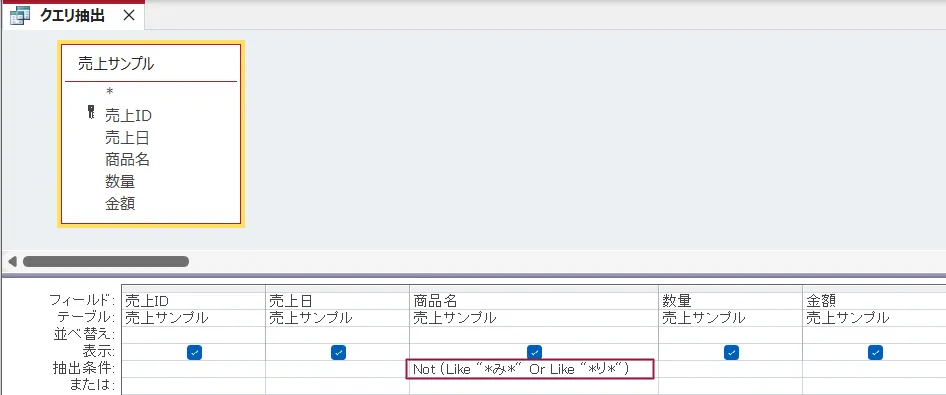Viewport: 946px width, 395px height.
Task: Click the column selector bar above 売上ID
Action: [x=194, y=288]
